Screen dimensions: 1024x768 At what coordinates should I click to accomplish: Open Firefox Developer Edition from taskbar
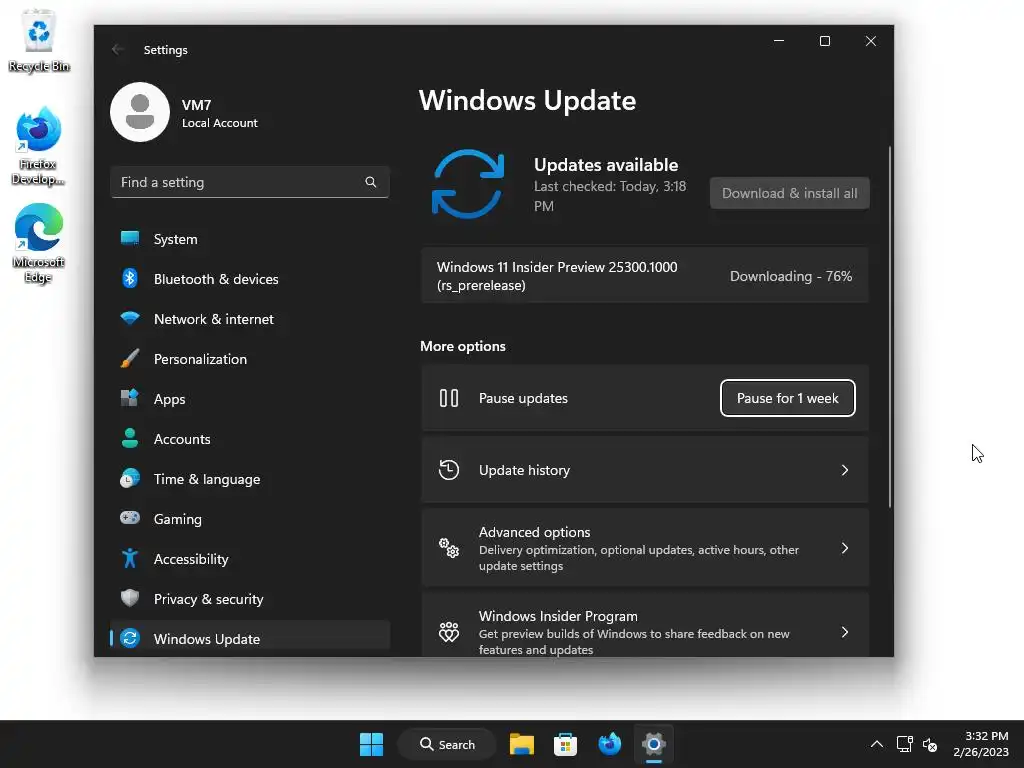[609, 744]
